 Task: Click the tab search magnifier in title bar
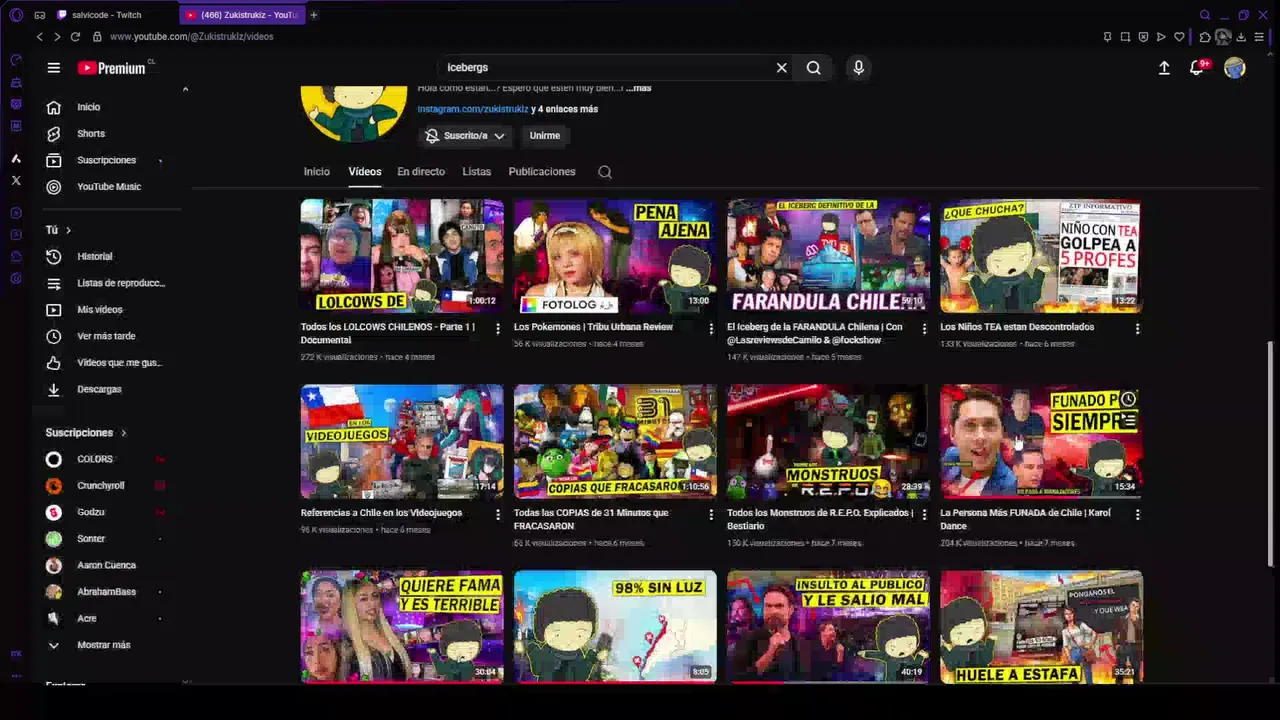pos(1205,15)
